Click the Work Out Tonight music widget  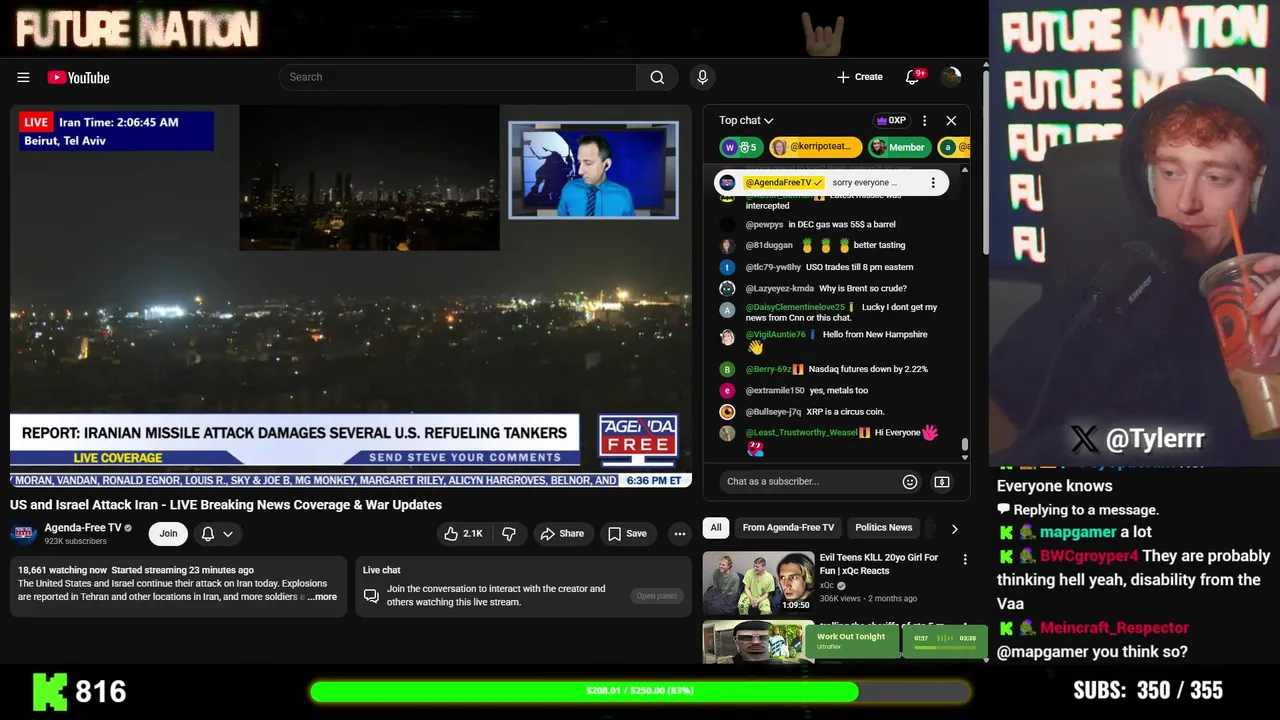(x=850, y=640)
